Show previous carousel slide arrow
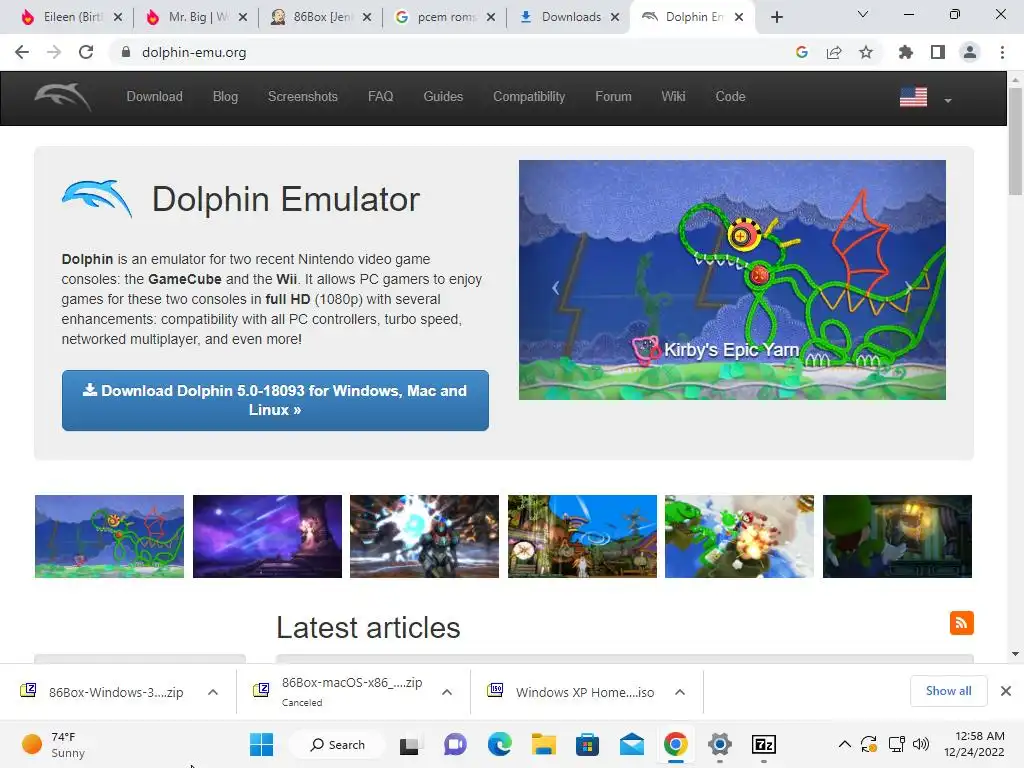The image size is (1024, 768). (556, 287)
